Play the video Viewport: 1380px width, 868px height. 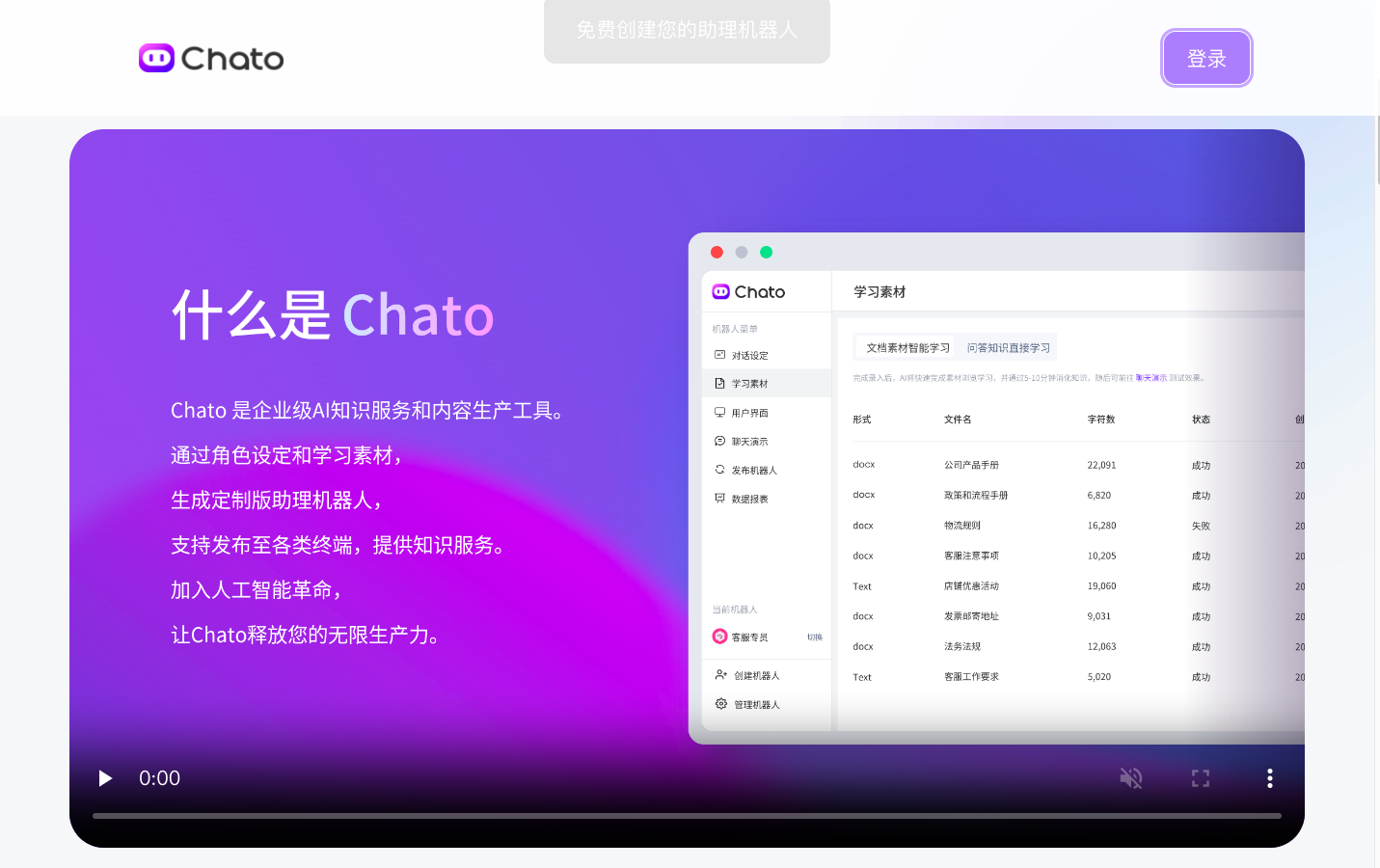(x=105, y=778)
